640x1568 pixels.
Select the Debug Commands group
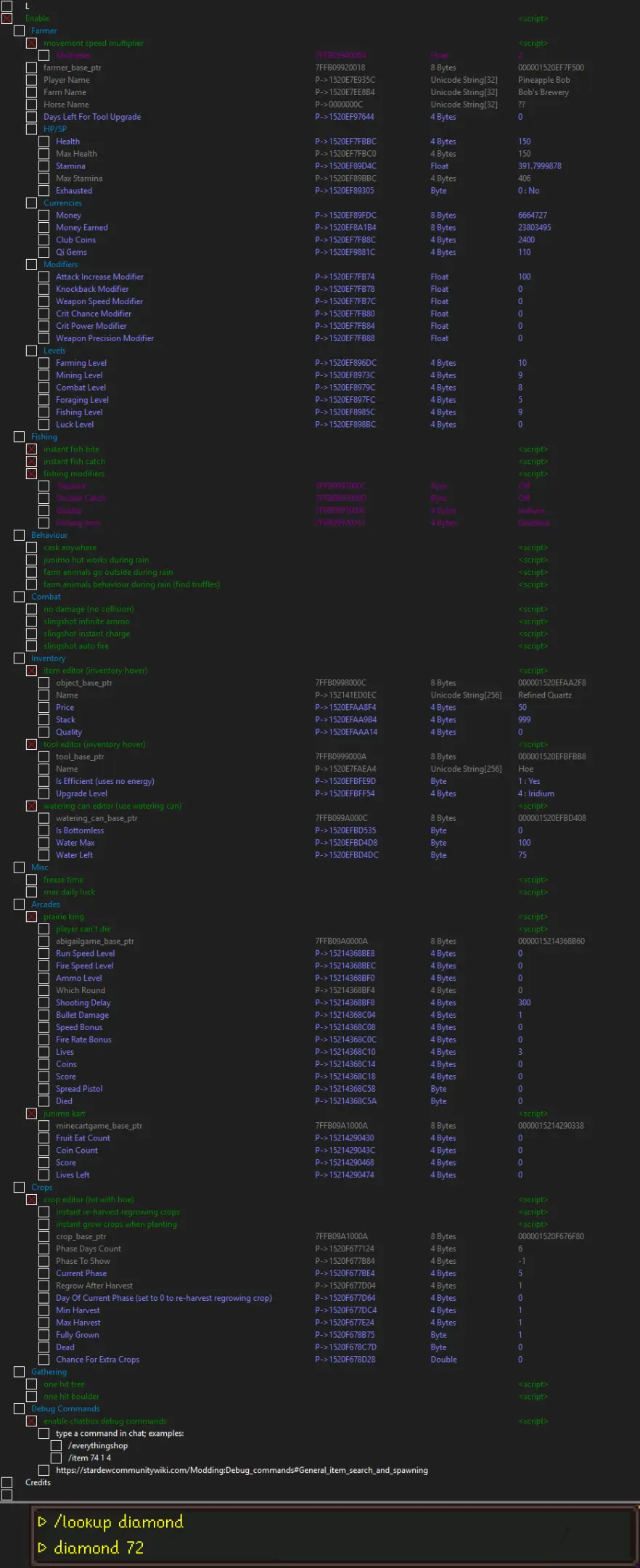[x=65, y=1408]
